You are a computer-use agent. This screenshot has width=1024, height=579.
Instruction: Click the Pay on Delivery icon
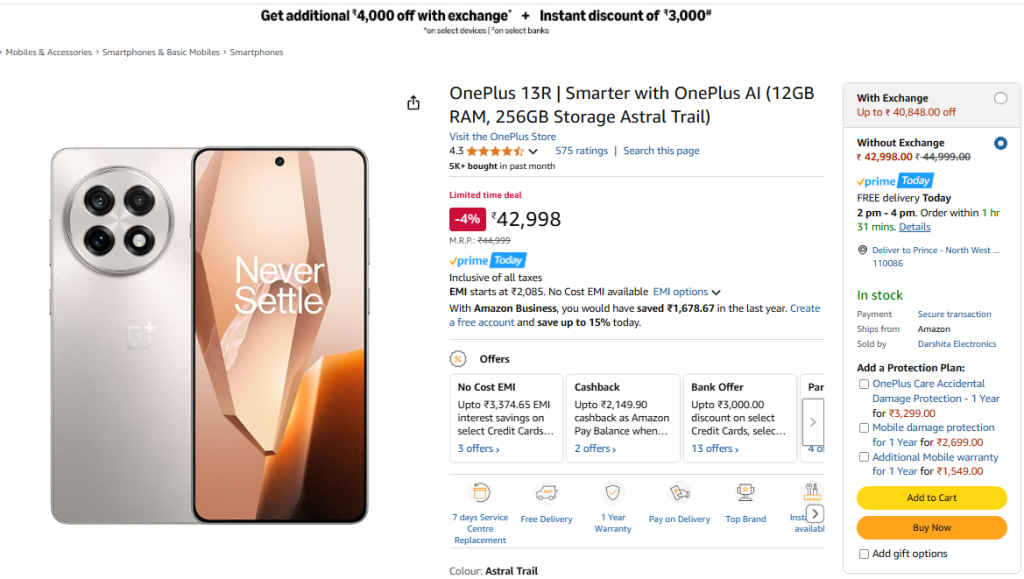click(679, 494)
